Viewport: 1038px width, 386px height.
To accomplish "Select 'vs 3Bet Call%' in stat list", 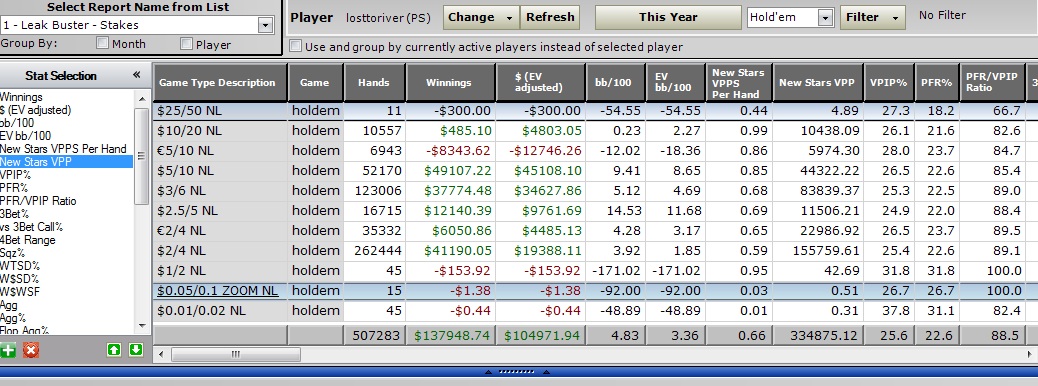I will tap(32, 227).
